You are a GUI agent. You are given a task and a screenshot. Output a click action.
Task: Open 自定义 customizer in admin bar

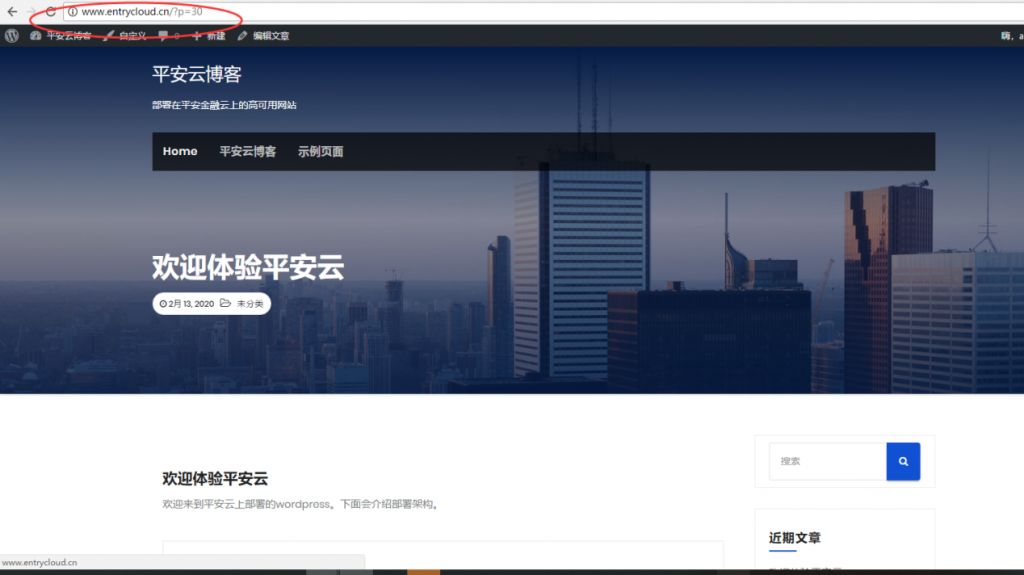pyautogui.click(x=125, y=36)
